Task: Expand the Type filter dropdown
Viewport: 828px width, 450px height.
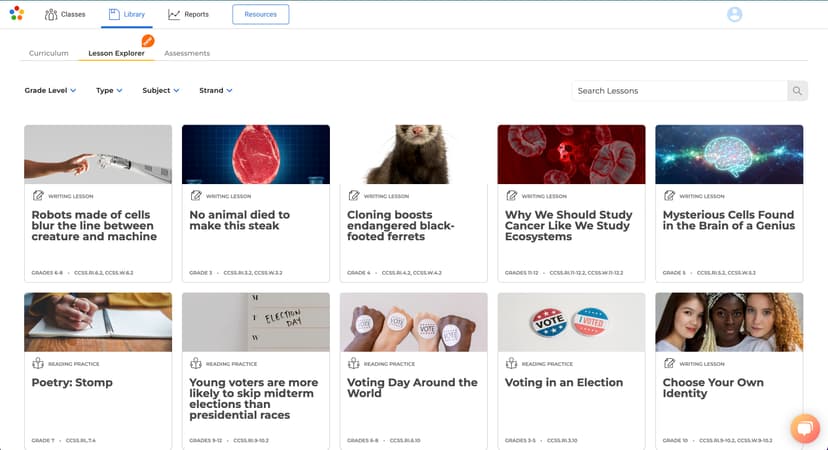Action: point(109,90)
